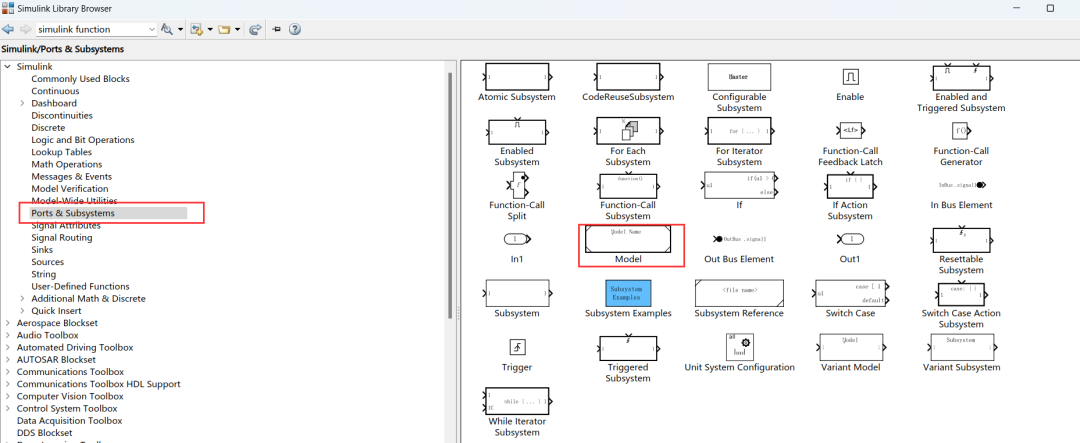Select the Continuous library
The width and height of the screenshot is (1080, 443).
click(x=55, y=91)
